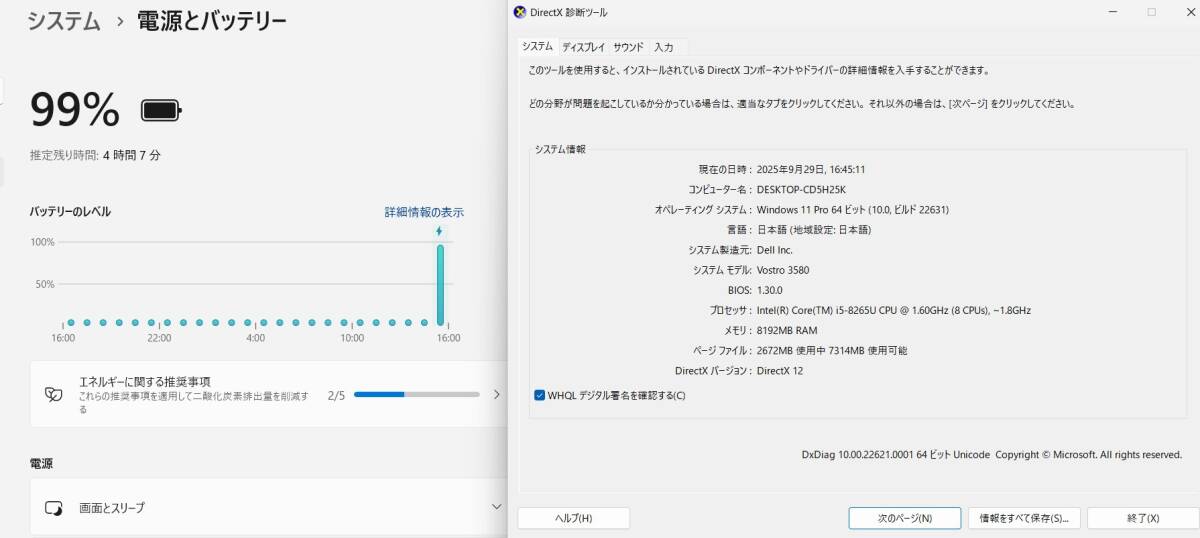Image resolution: width=1200 pixels, height=538 pixels.
Task: Click the 2/5 energy recommendations progress bar
Action: pos(417,395)
